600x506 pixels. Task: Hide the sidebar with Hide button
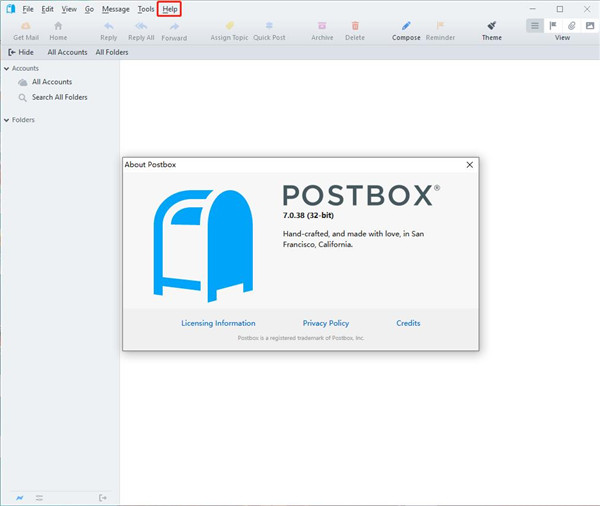(x=20, y=52)
